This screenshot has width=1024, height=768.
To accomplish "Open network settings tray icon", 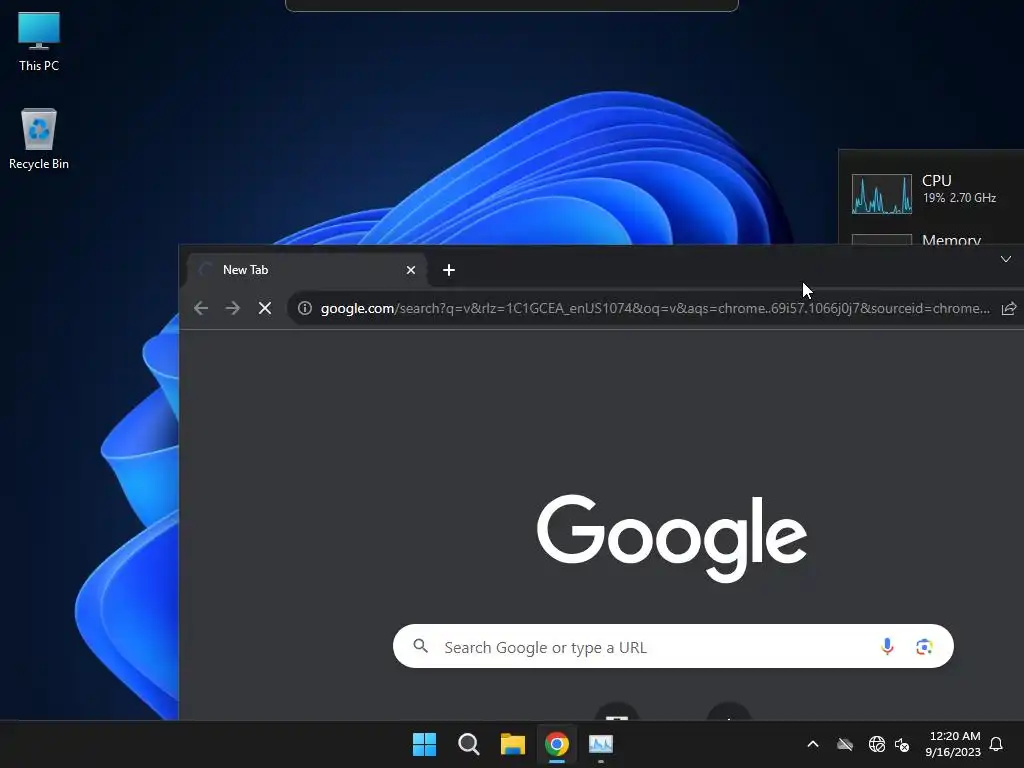I will pyautogui.click(x=876, y=744).
